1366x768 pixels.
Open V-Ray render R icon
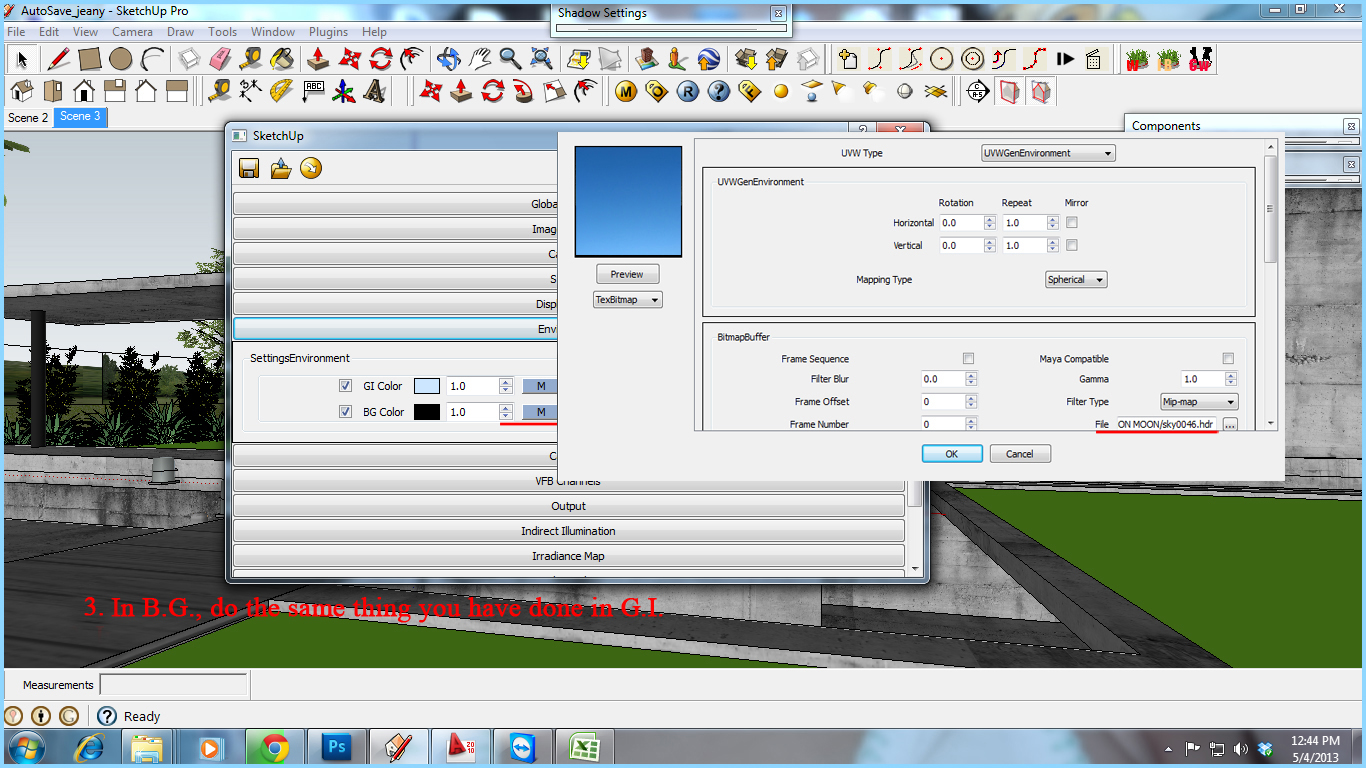click(x=688, y=92)
